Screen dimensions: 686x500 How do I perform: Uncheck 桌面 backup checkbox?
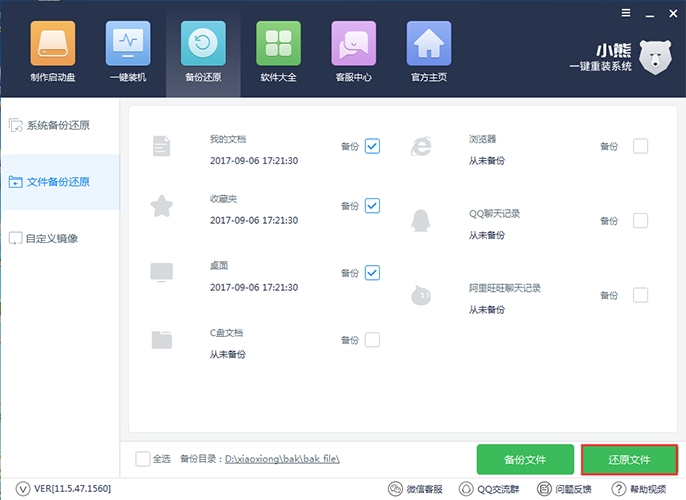pos(372,273)
